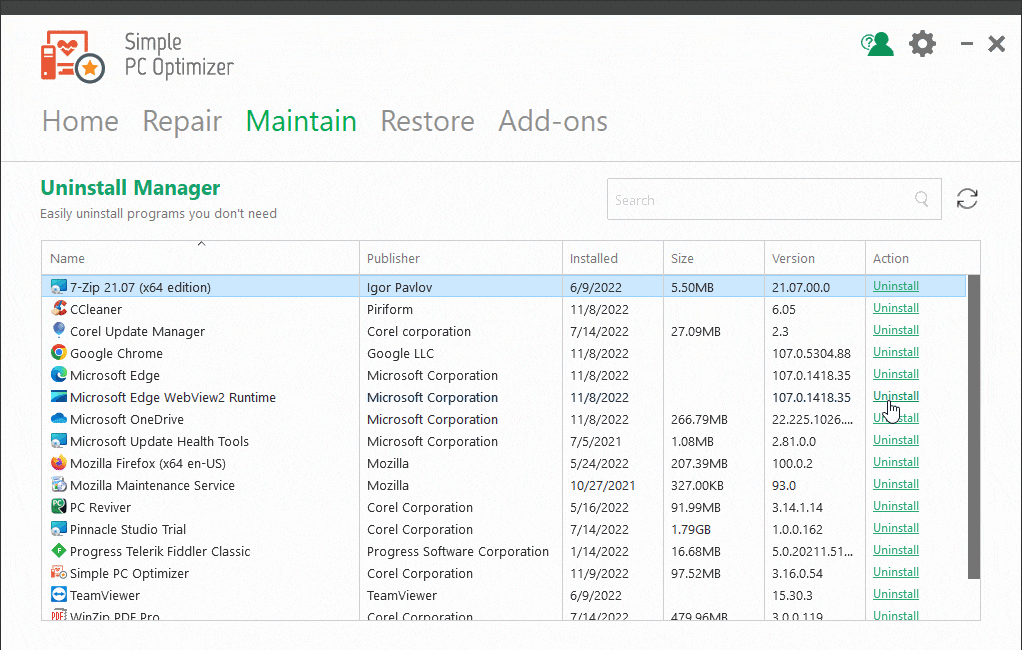Uninstall Microsoft Edge WebView2 Runtime
Viewport: 1022px width, 650px height.
click(x=896, y=396)
